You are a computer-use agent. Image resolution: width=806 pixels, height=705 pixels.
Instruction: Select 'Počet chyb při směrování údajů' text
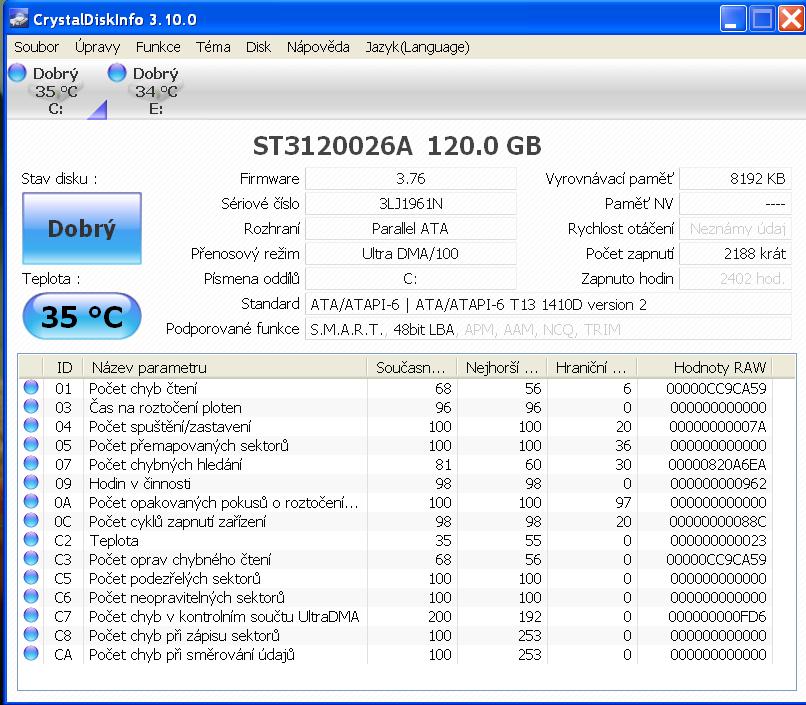click(x=192, y=655)
